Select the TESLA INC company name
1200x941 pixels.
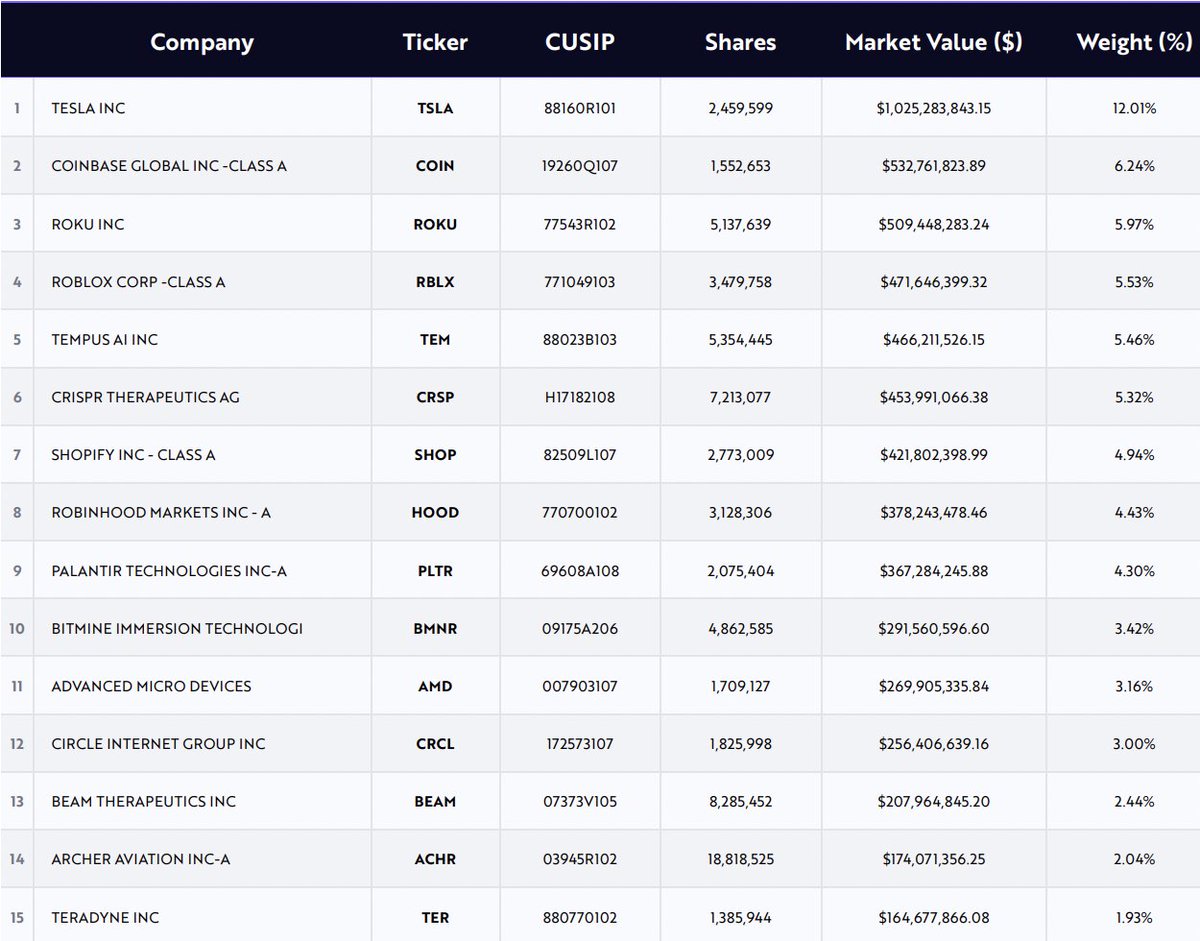[89, 108]
